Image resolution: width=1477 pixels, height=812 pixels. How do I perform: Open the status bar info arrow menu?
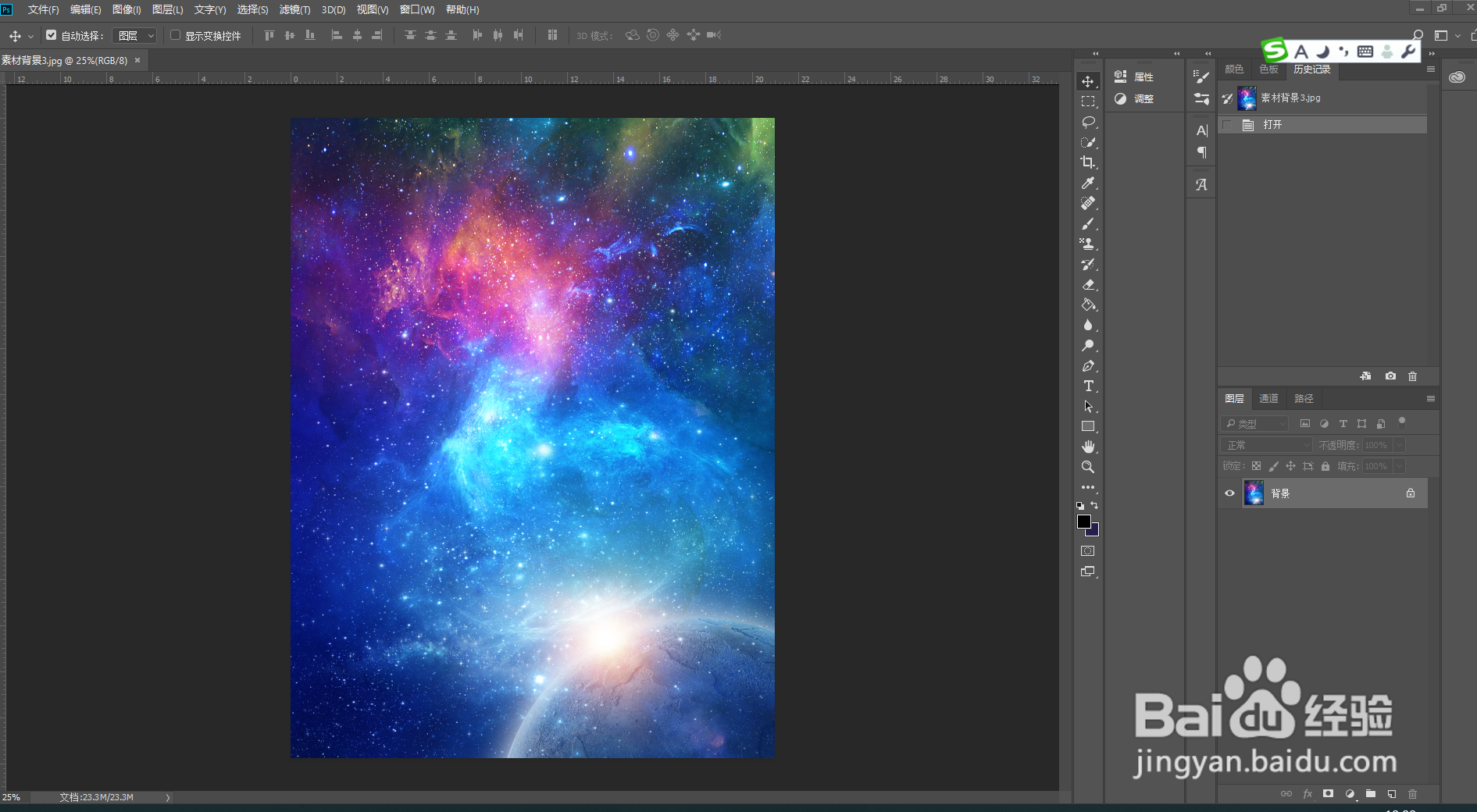[168, 797]
